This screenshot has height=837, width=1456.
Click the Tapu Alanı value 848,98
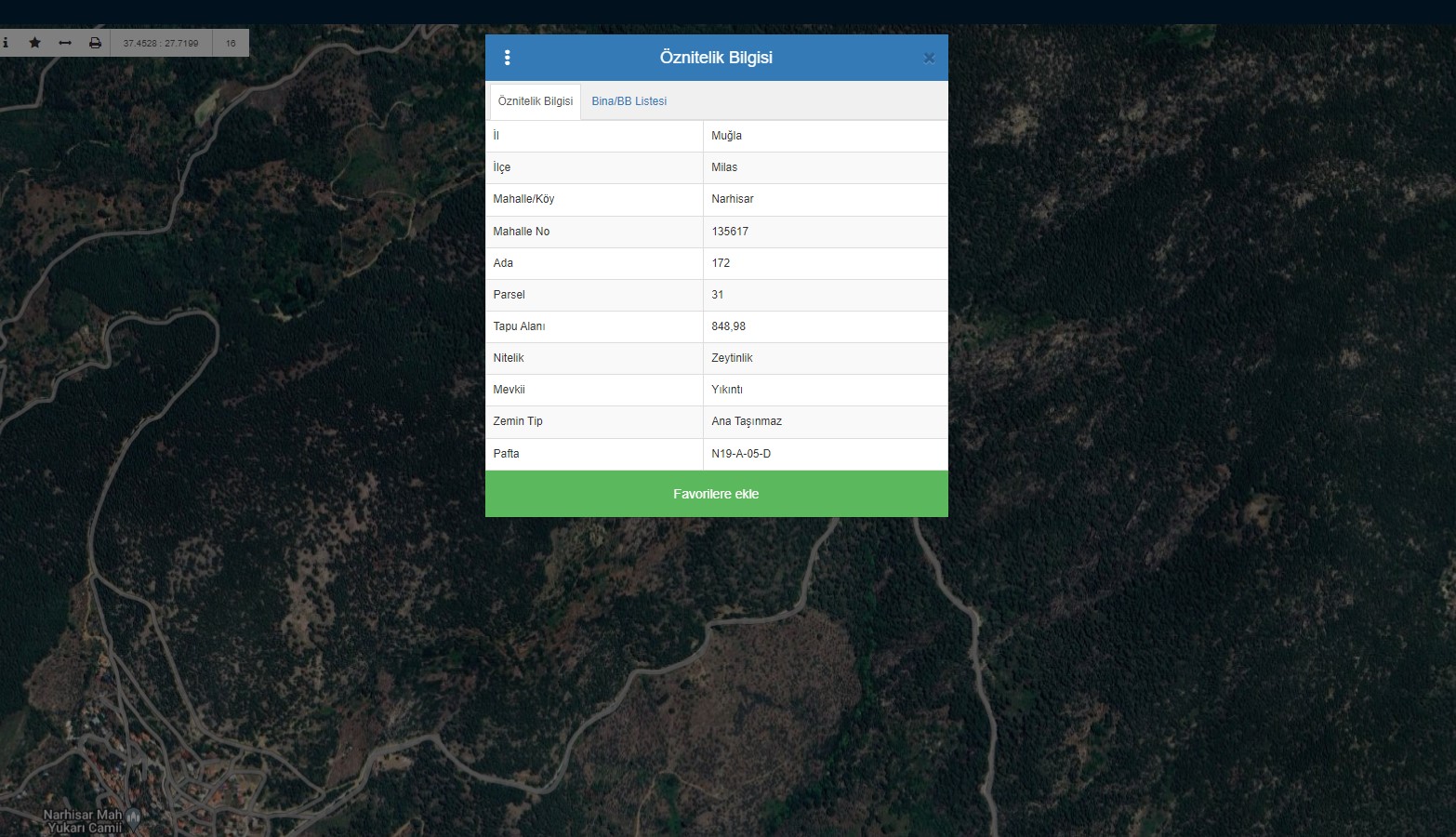click(728, 326)
